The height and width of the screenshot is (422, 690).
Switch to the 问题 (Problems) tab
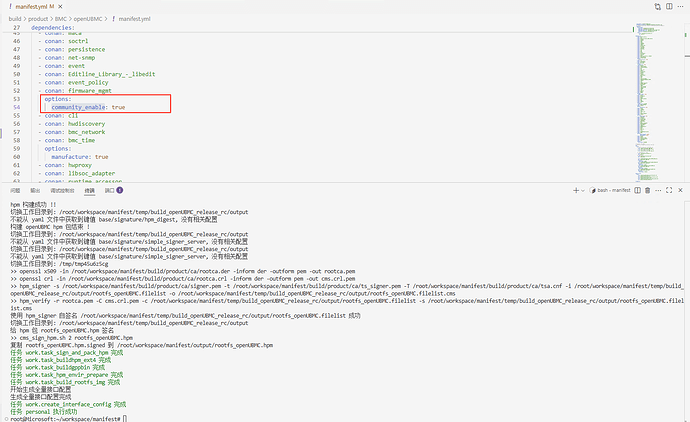pos(15,189)
